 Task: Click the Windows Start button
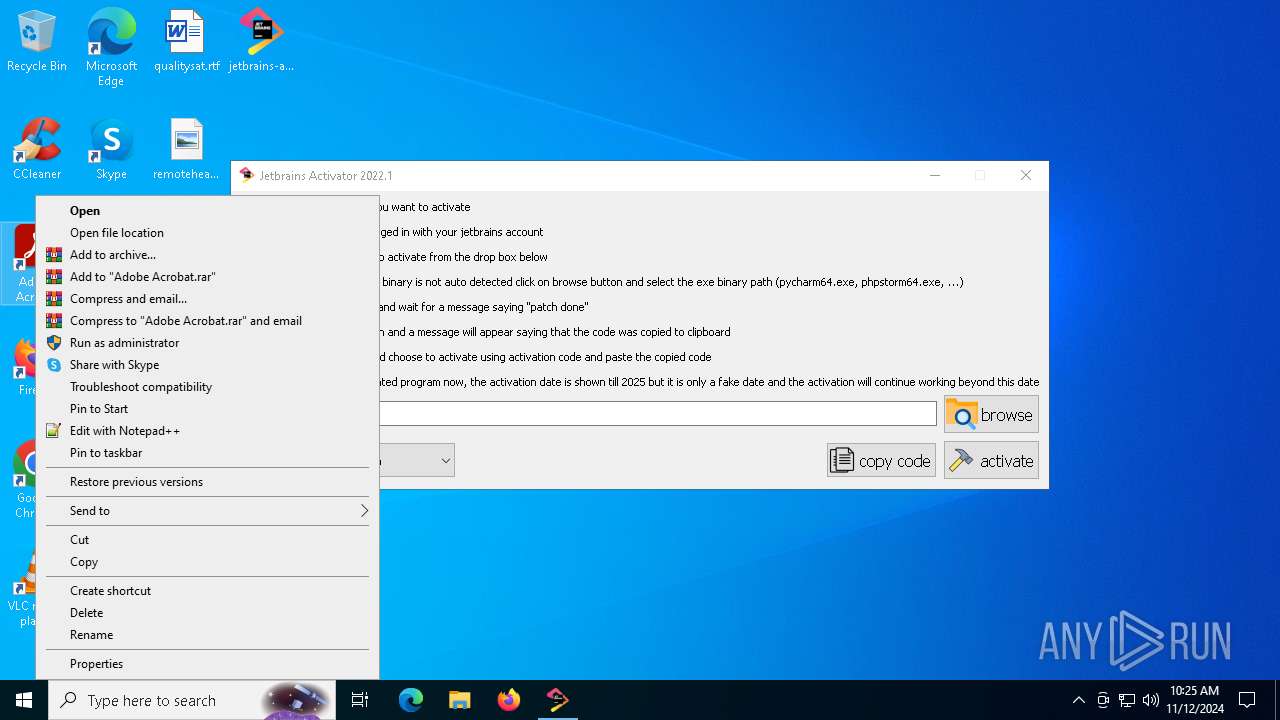pos(24,700)
